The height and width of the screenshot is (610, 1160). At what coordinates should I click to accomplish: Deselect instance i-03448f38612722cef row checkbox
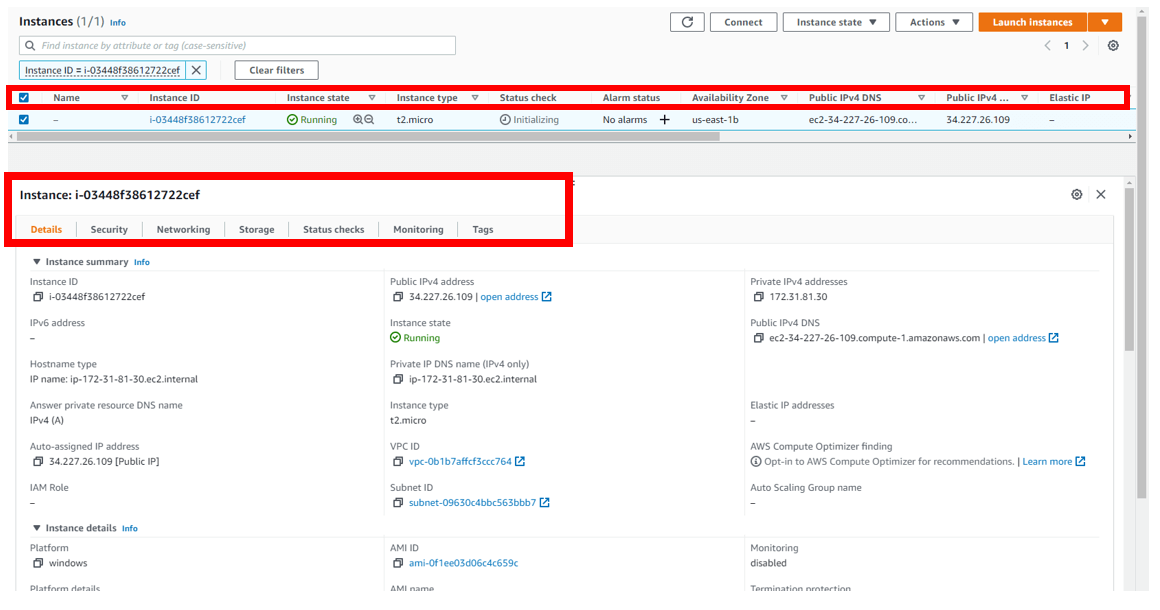pos(24,119)
